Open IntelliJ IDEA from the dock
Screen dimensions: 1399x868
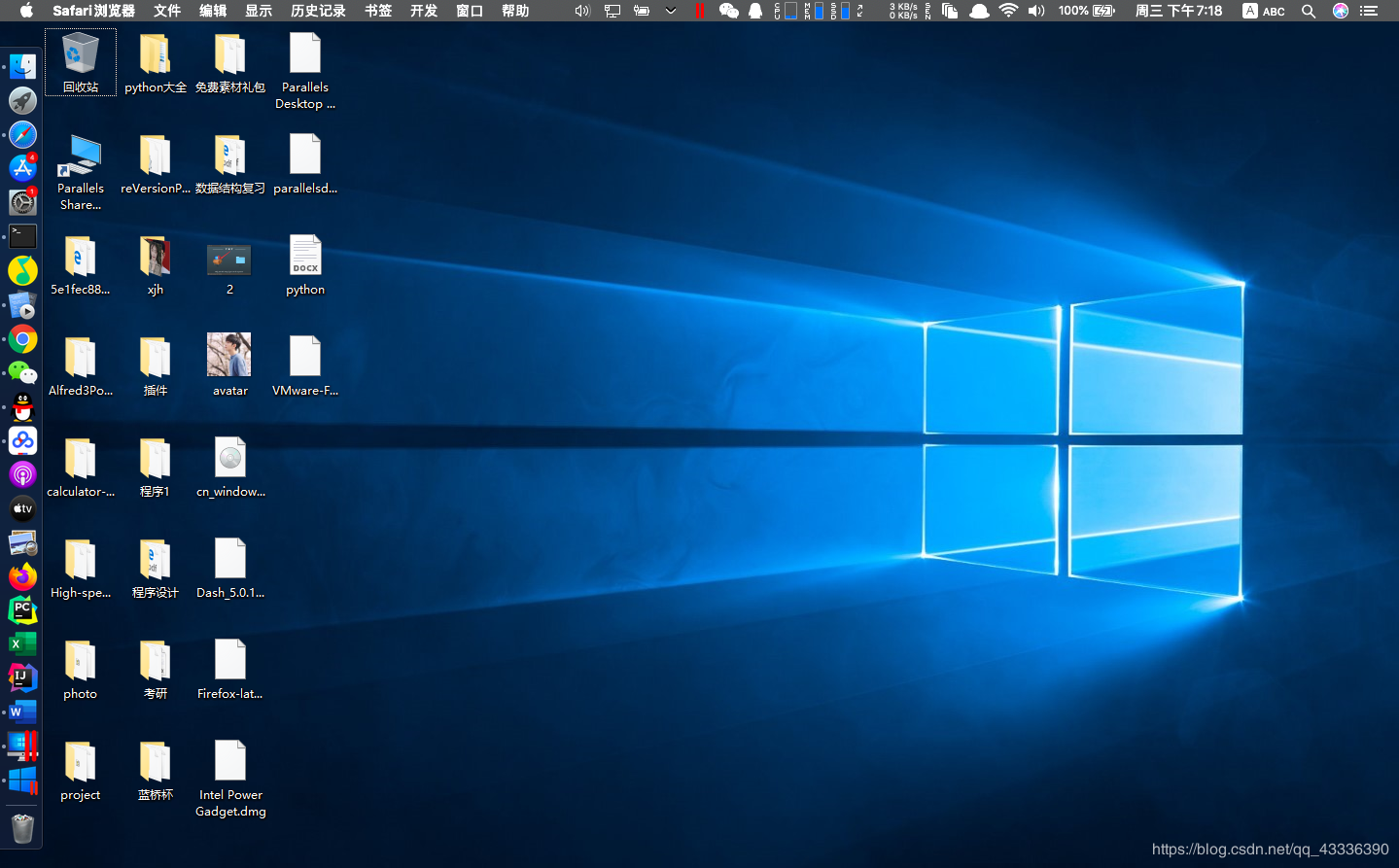[22, 677]
